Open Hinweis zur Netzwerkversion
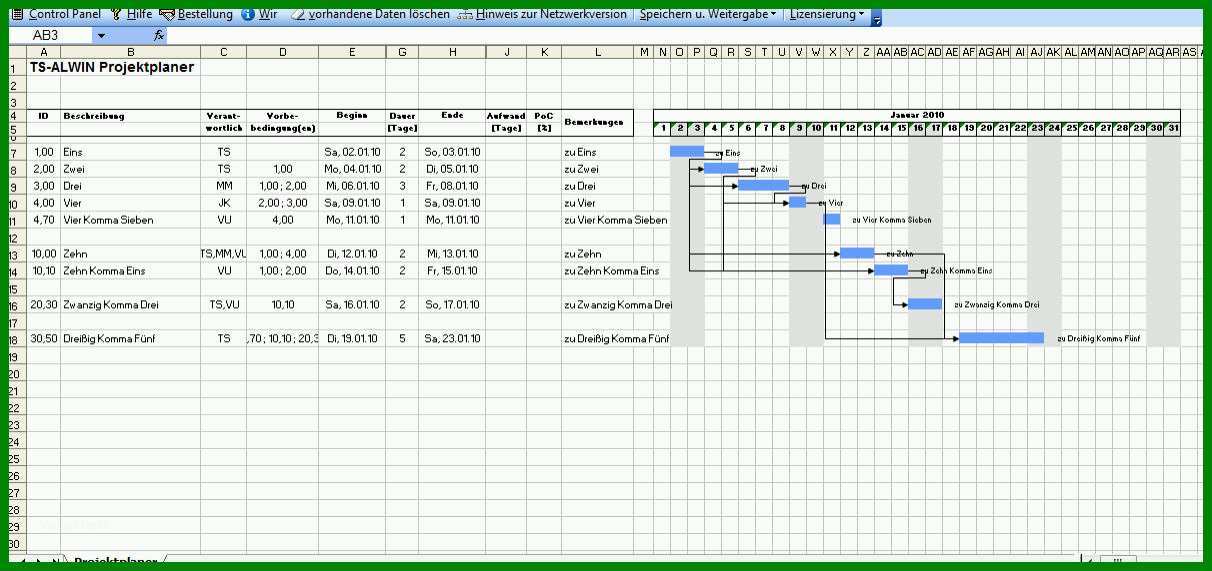 [542, 14]
